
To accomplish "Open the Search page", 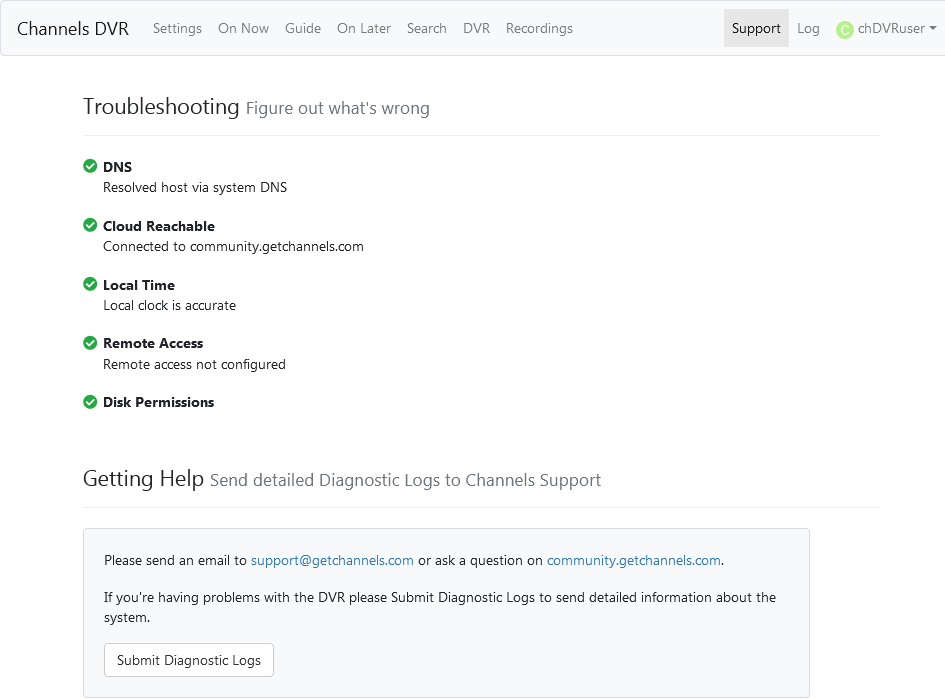I will pos(426,28).
